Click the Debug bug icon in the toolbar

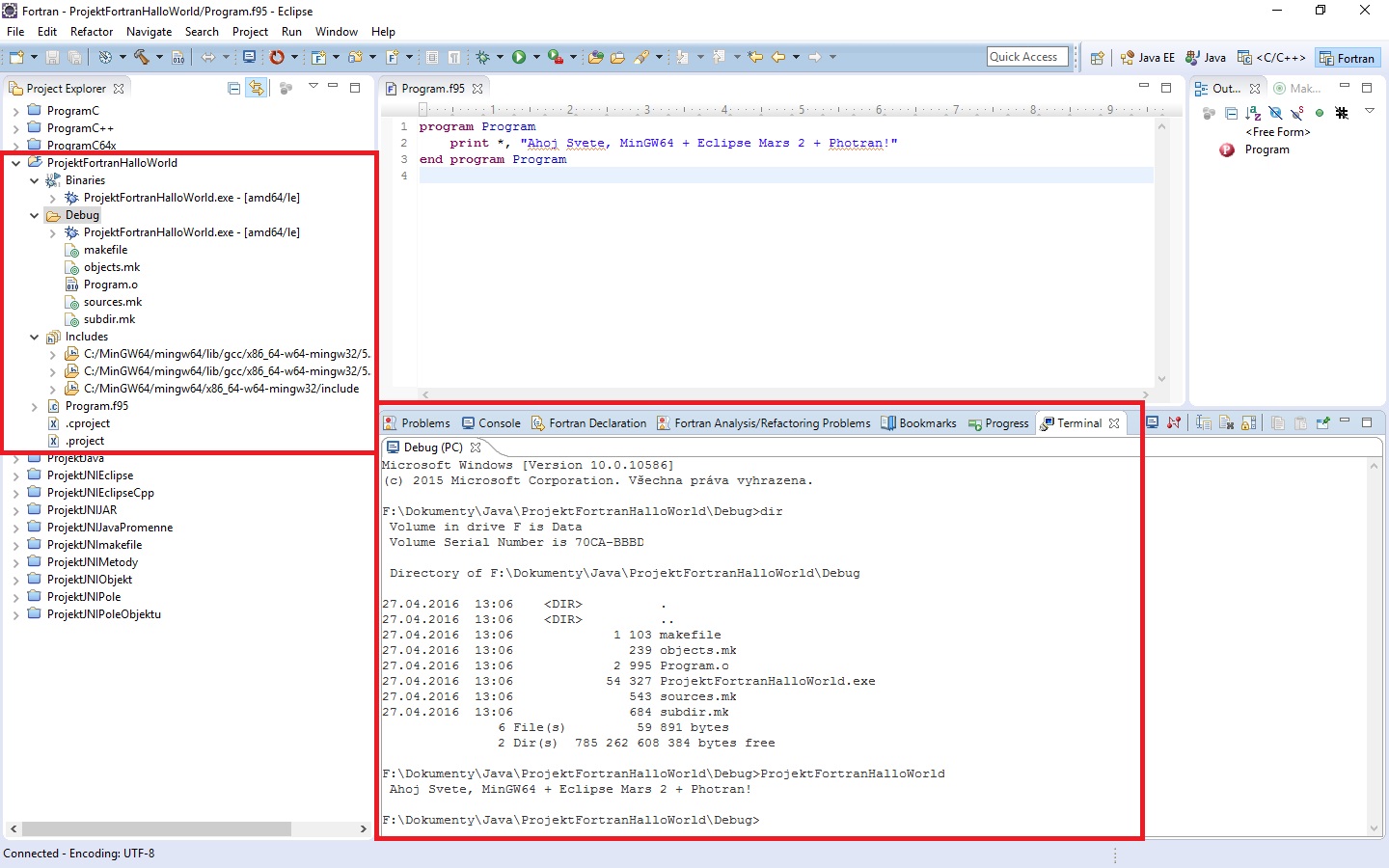[483, 58]
